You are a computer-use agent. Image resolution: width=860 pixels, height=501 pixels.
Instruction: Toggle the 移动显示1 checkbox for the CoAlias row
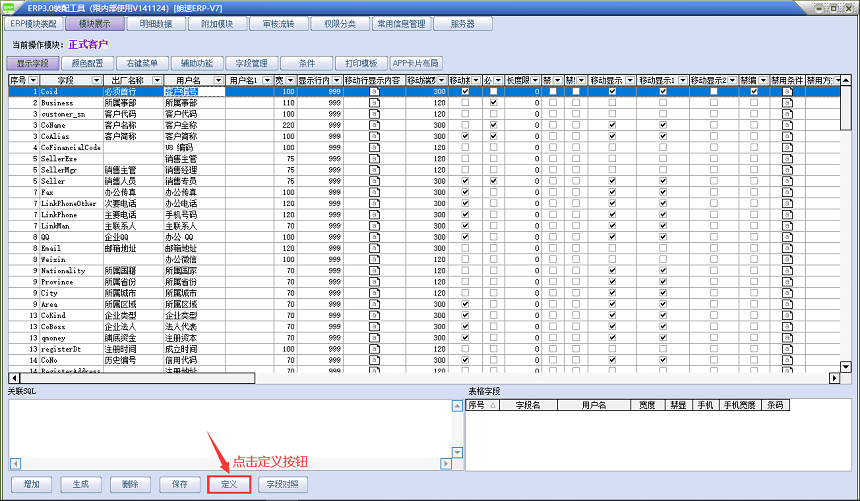click(662, 136)
